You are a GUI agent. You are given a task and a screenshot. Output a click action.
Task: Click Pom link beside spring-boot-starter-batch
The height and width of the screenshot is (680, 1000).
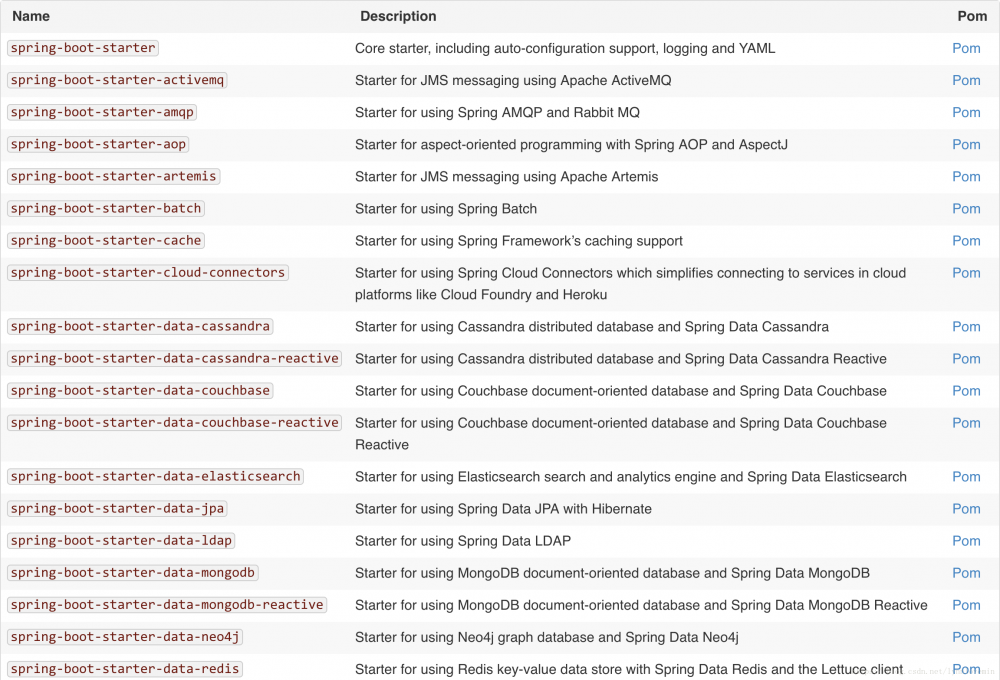pos(966,208)
